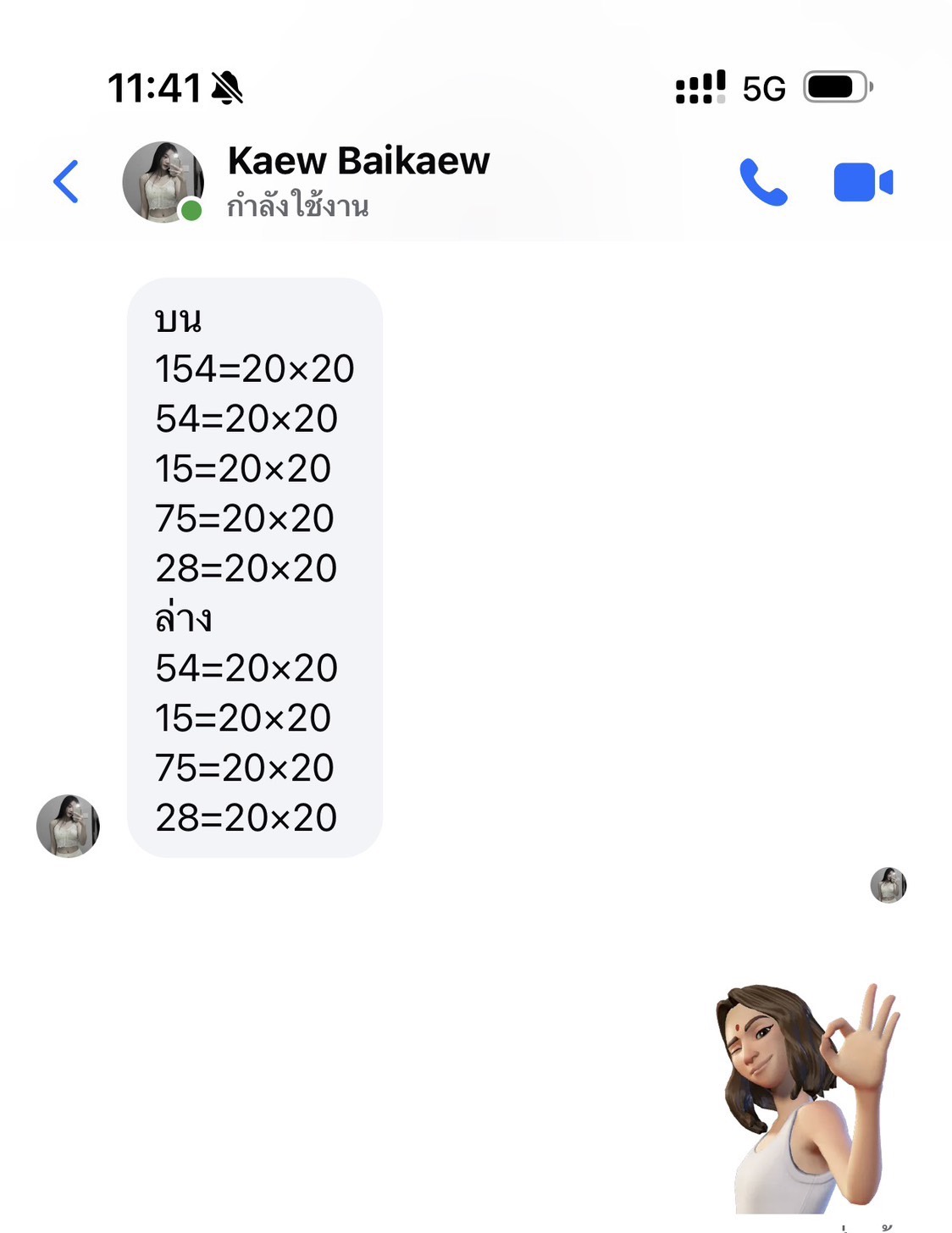The width and height of the screenshot is (952, 1233).
Task: Tap the cellular signal bars icon
Action: click(700, 87)
